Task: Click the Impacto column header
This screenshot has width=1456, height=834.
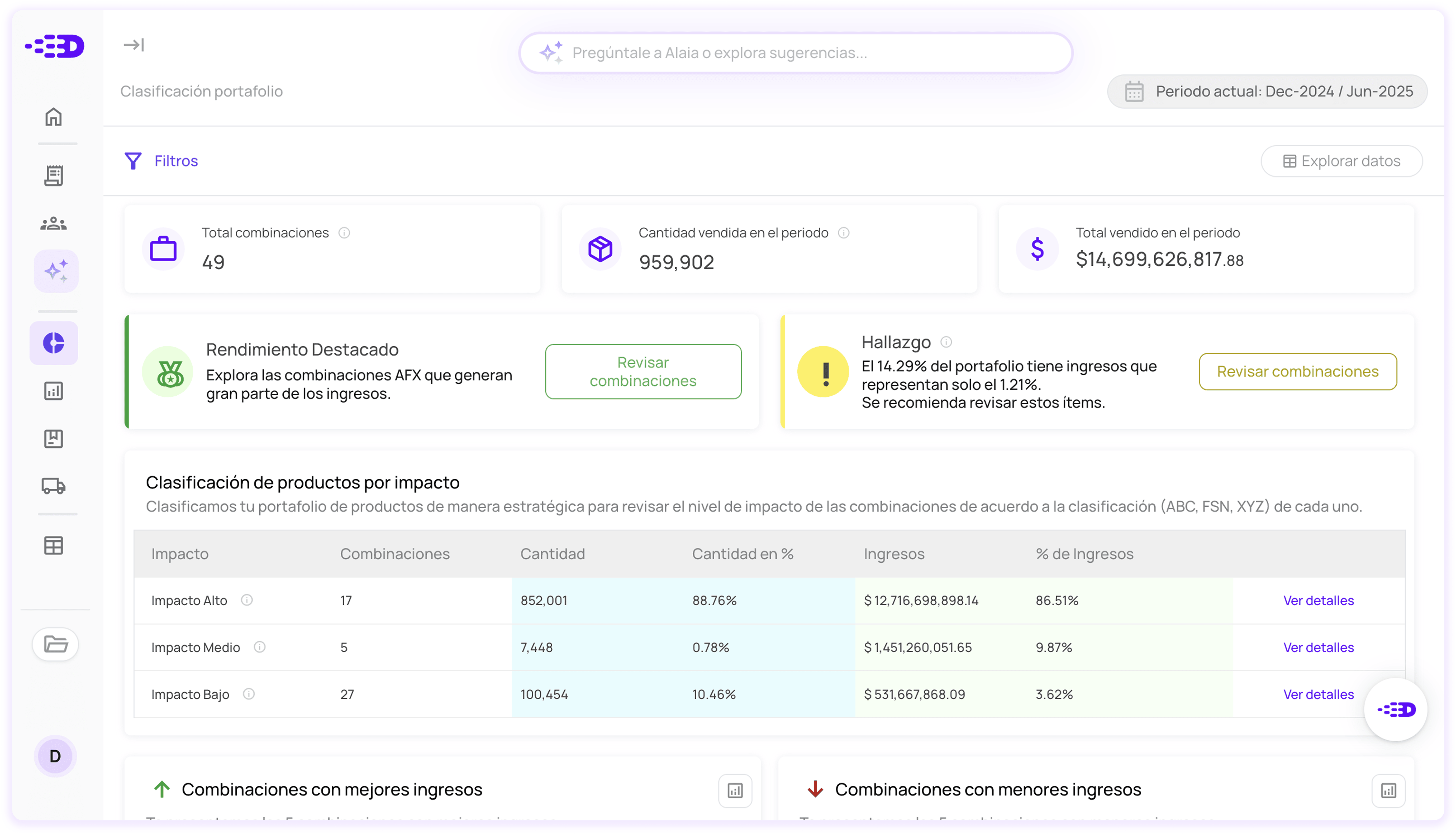Action: click(x=179, y=554)
